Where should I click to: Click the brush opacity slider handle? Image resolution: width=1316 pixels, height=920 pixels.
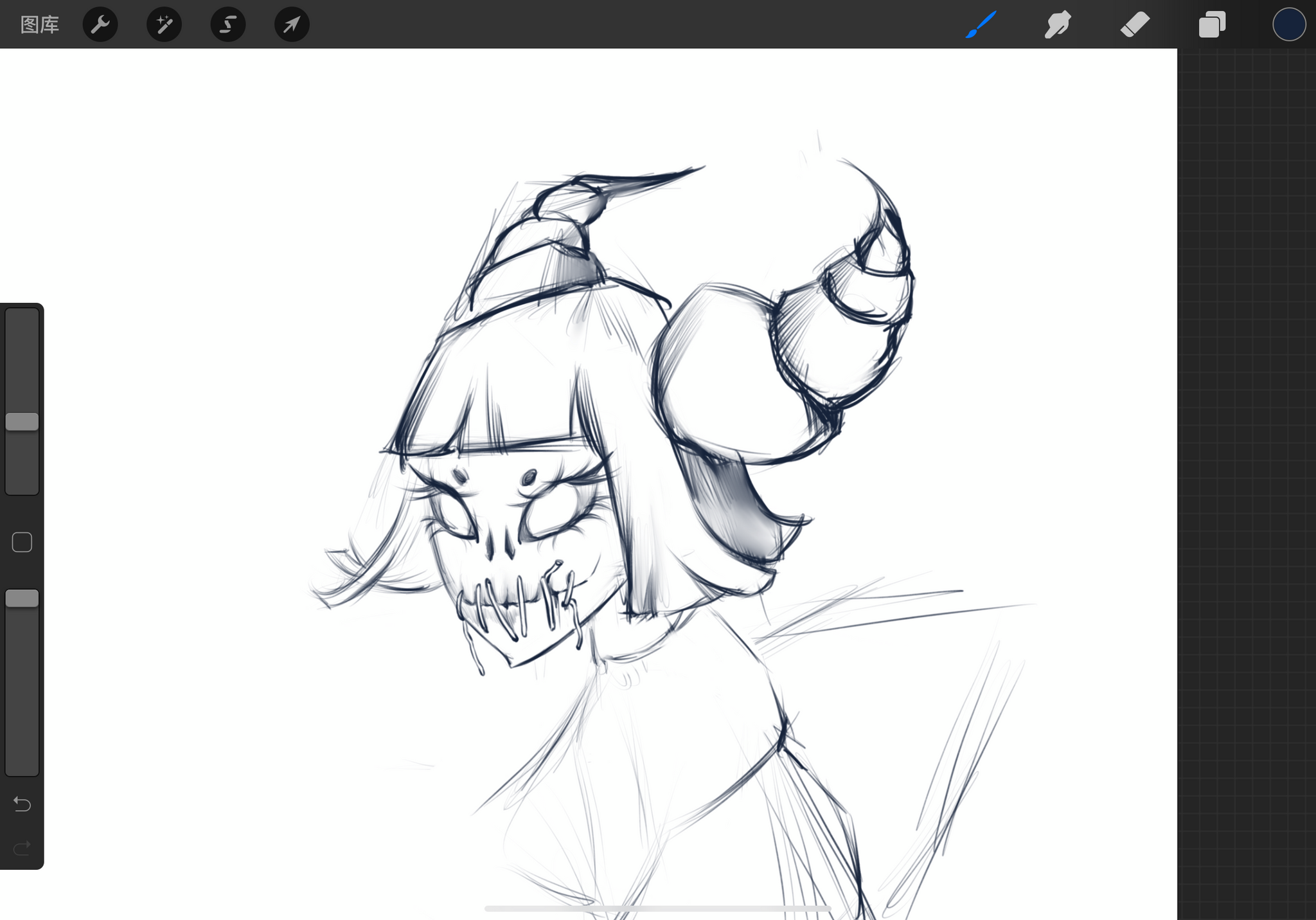[22, 599]
